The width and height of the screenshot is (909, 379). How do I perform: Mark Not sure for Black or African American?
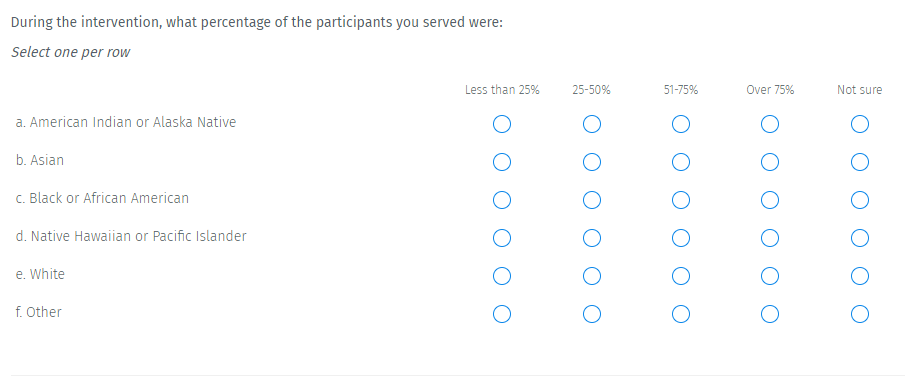[860, 200]
